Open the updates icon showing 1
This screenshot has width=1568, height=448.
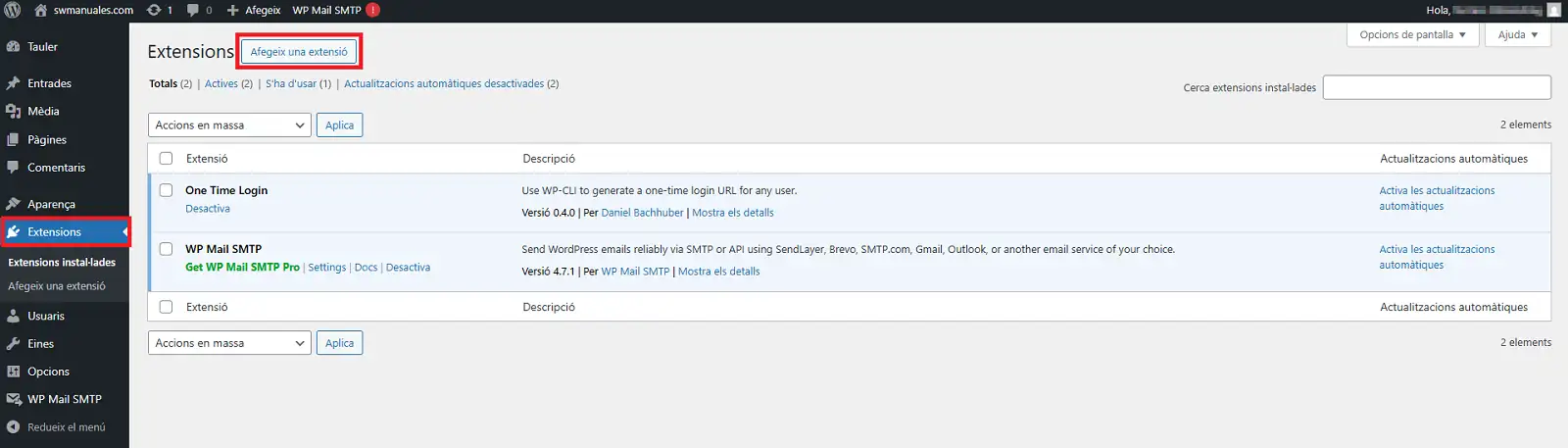click(x=160, y=10)
